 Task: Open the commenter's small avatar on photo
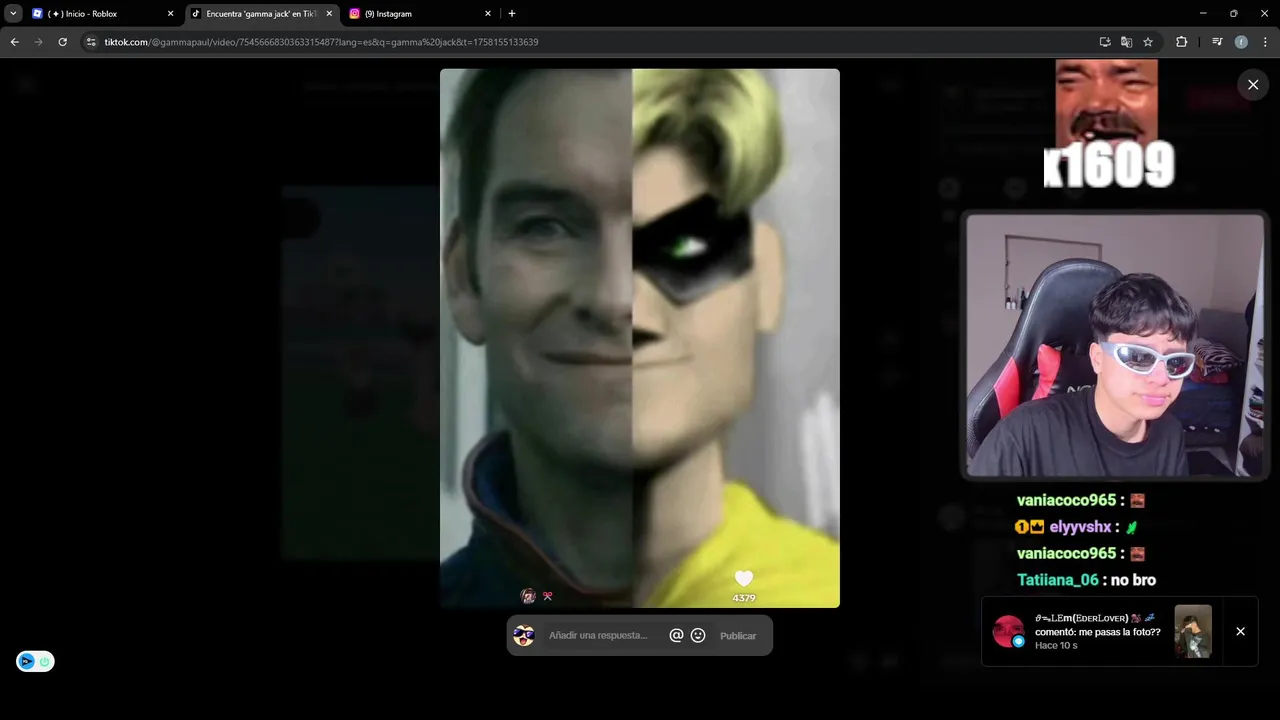(528, 596)
